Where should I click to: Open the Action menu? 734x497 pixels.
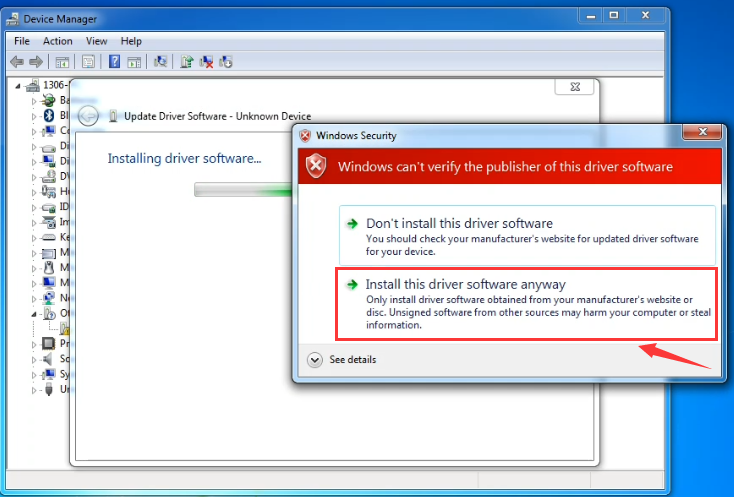point(57,41)
